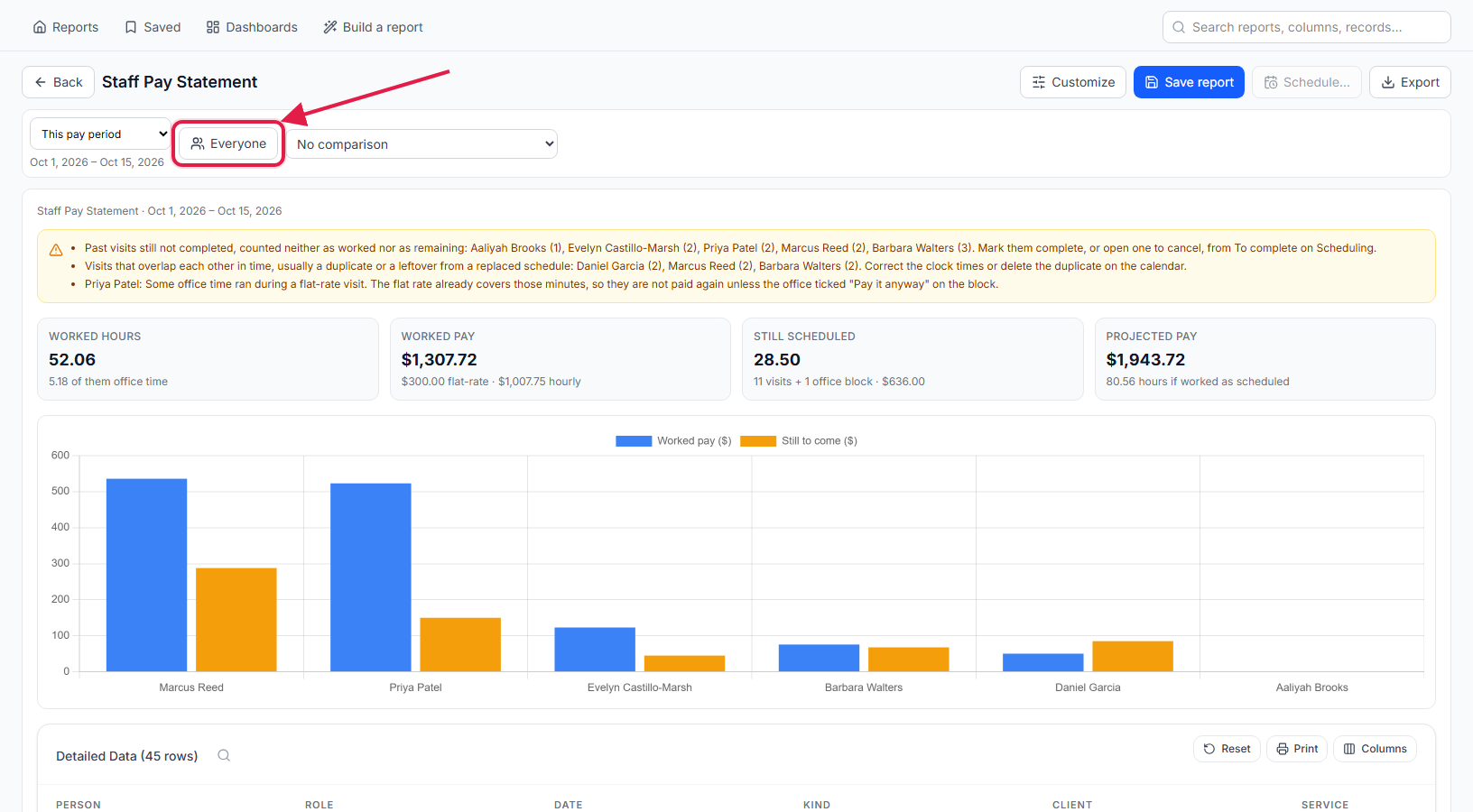
Task: Click the Aaliyah Brooks chart label
Action: (x=1311, y=687)
